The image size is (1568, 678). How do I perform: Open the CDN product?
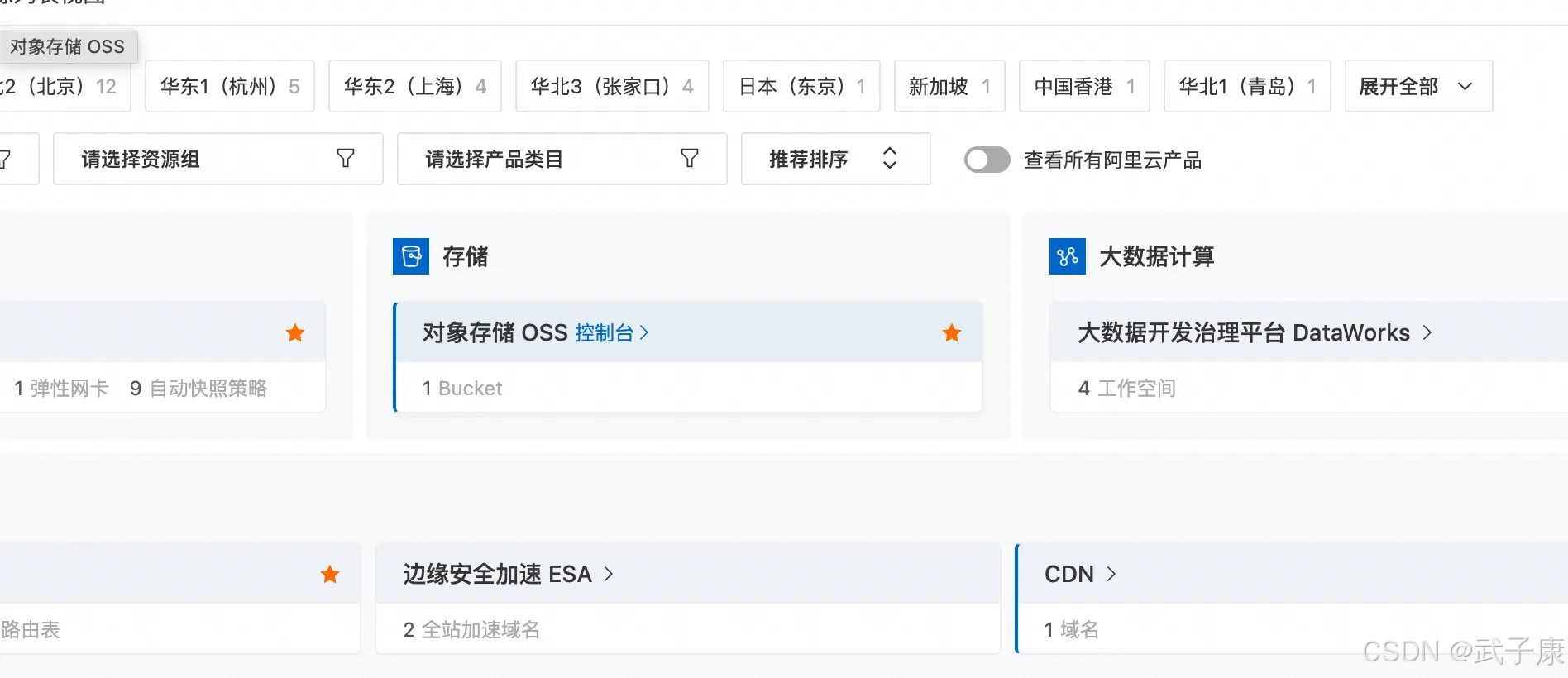1069,574
